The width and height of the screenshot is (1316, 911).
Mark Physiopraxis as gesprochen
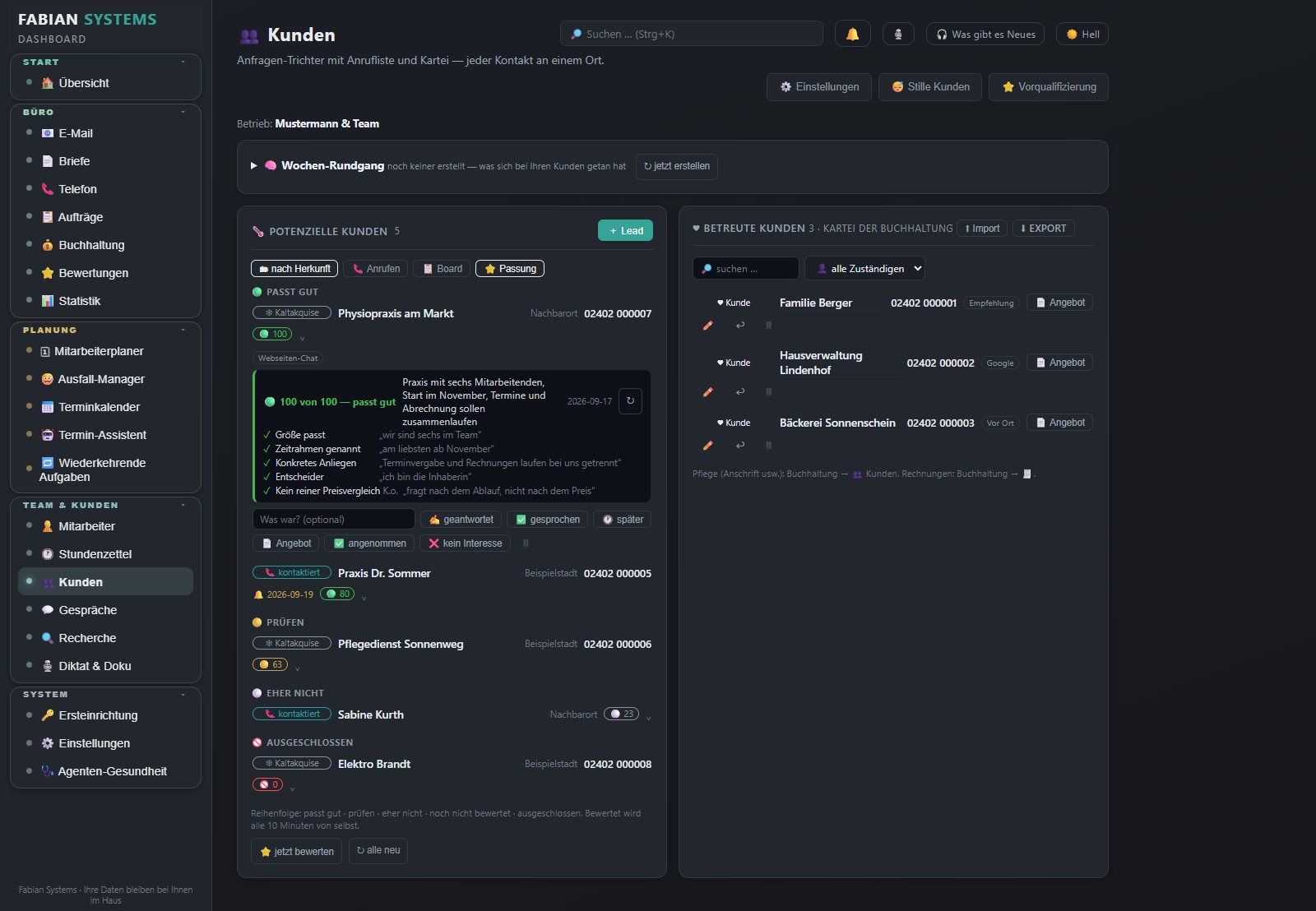(547, 520)
